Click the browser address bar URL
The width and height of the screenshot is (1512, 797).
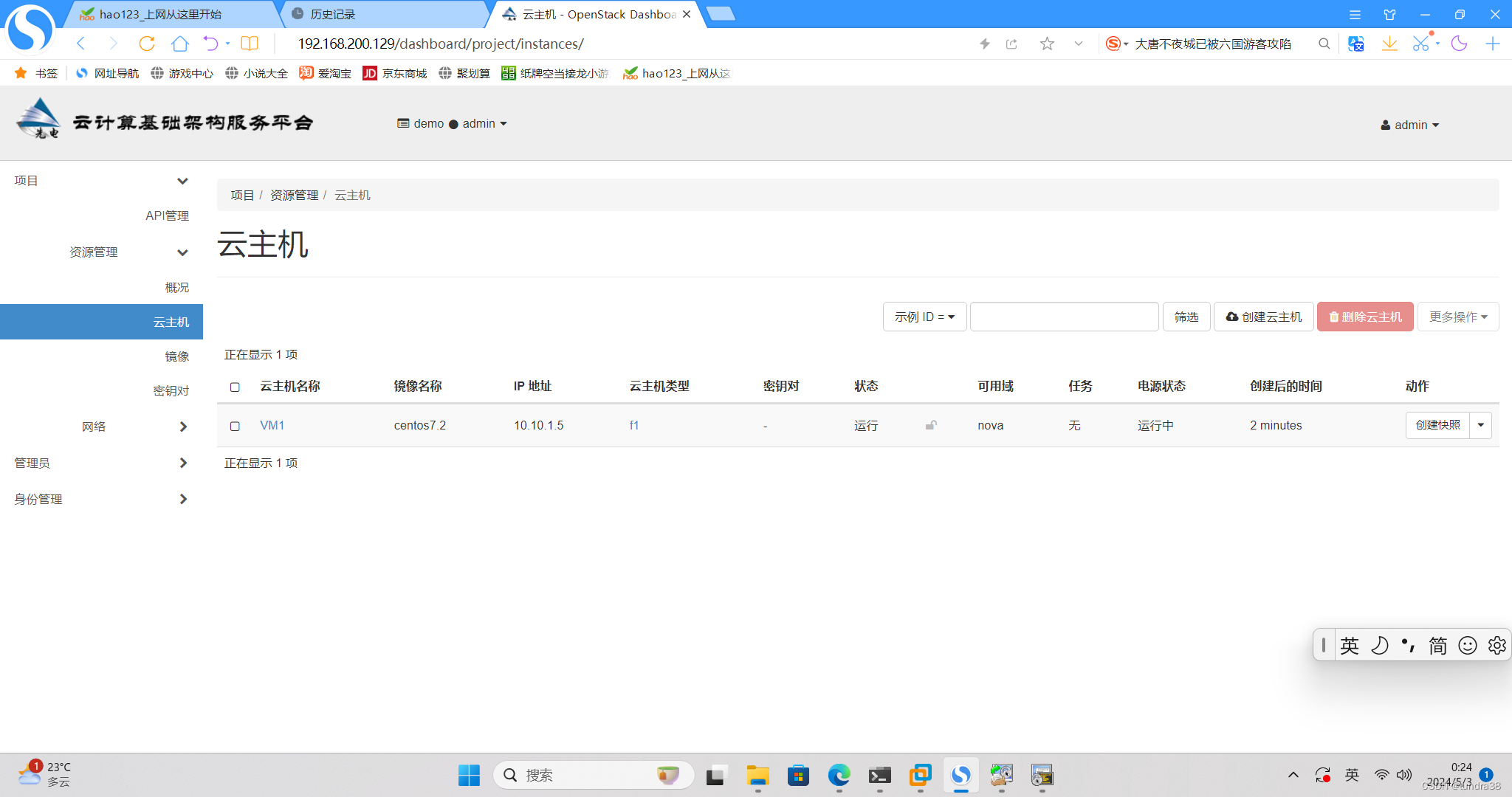click(441, 44)
